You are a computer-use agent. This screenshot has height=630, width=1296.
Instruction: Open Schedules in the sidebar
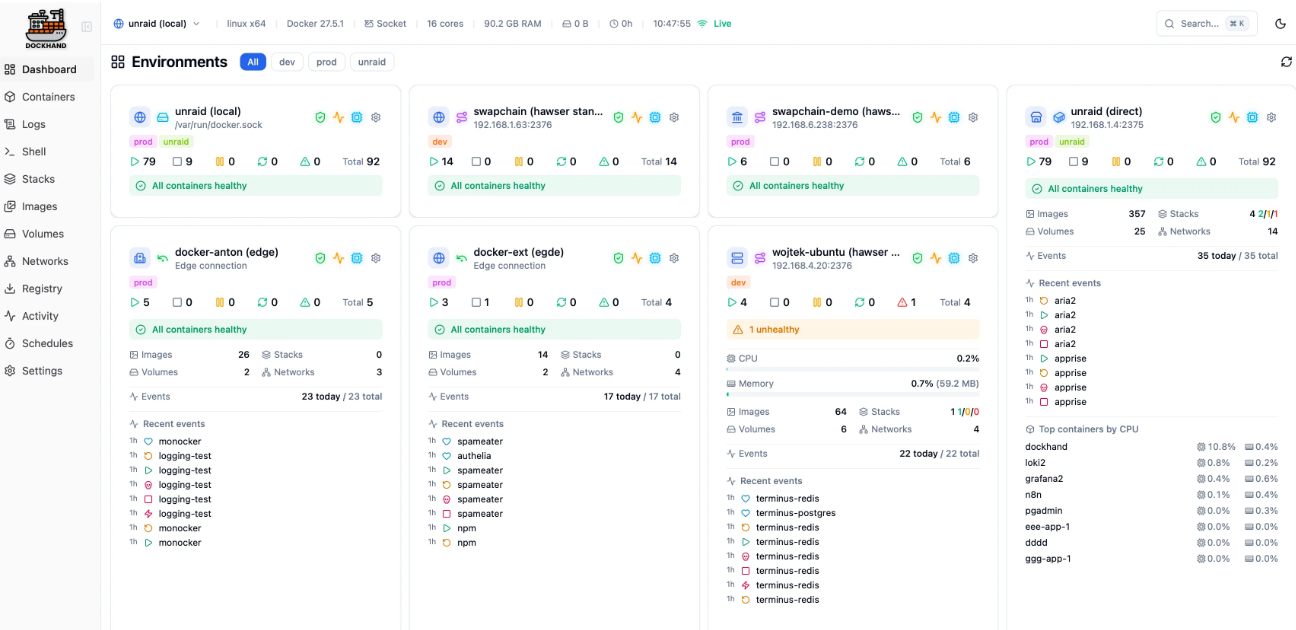point(48,343)
